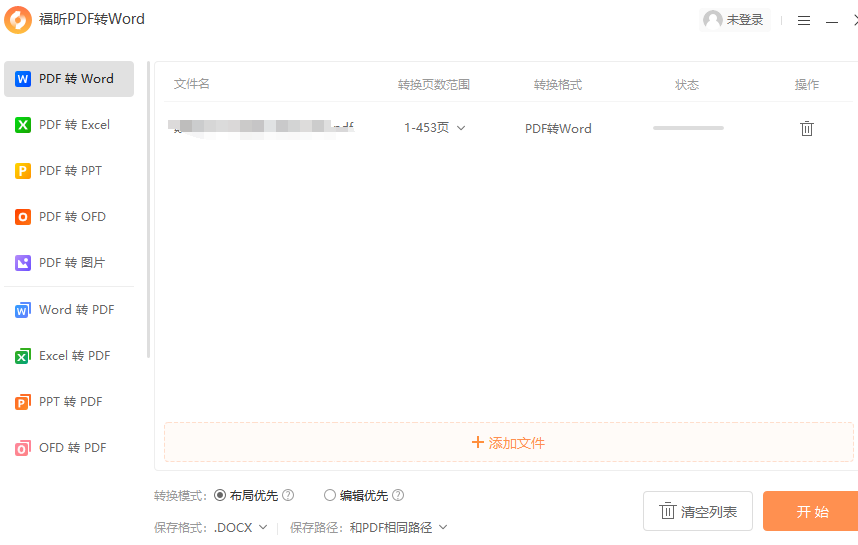This screenshot has width=858, height=545.
Task: Click the 添加文件 drop area
Action: (x=508, y=442)
